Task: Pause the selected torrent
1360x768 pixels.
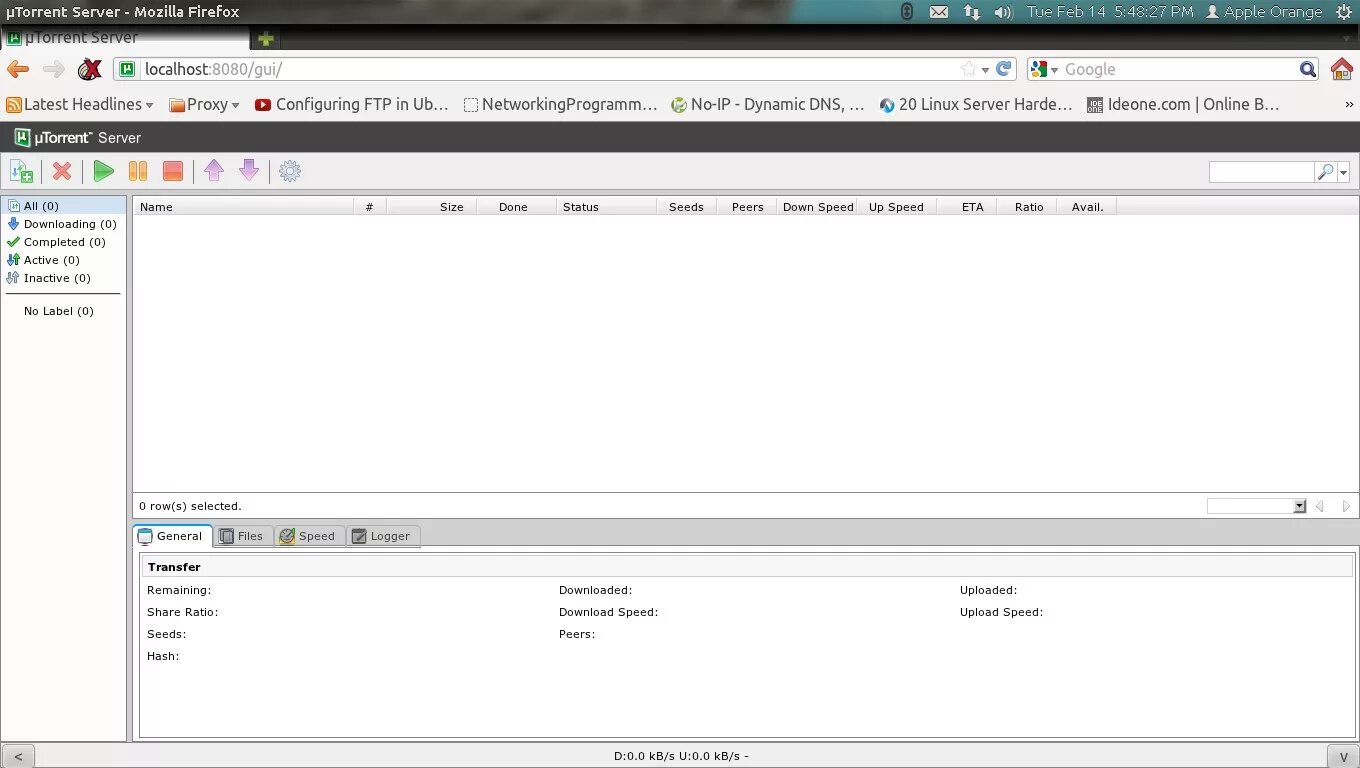Action: [x=138, y=171]
